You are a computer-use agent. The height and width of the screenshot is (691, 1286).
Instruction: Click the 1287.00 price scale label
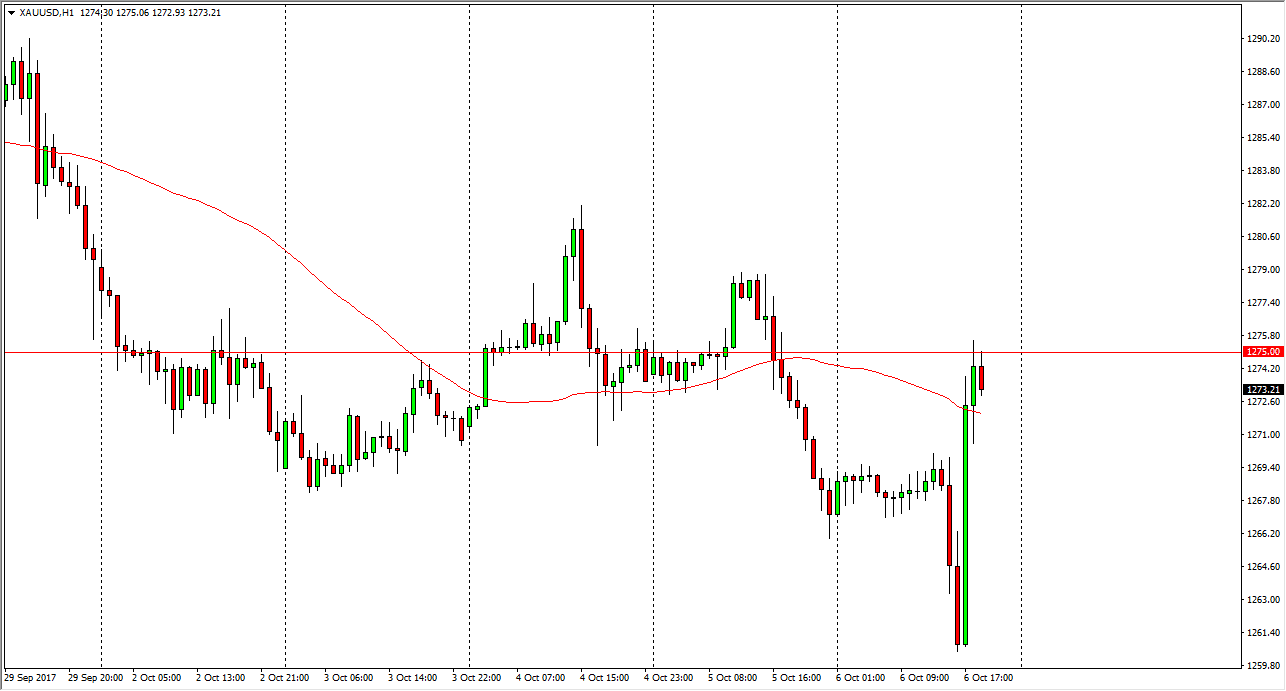1262,105
